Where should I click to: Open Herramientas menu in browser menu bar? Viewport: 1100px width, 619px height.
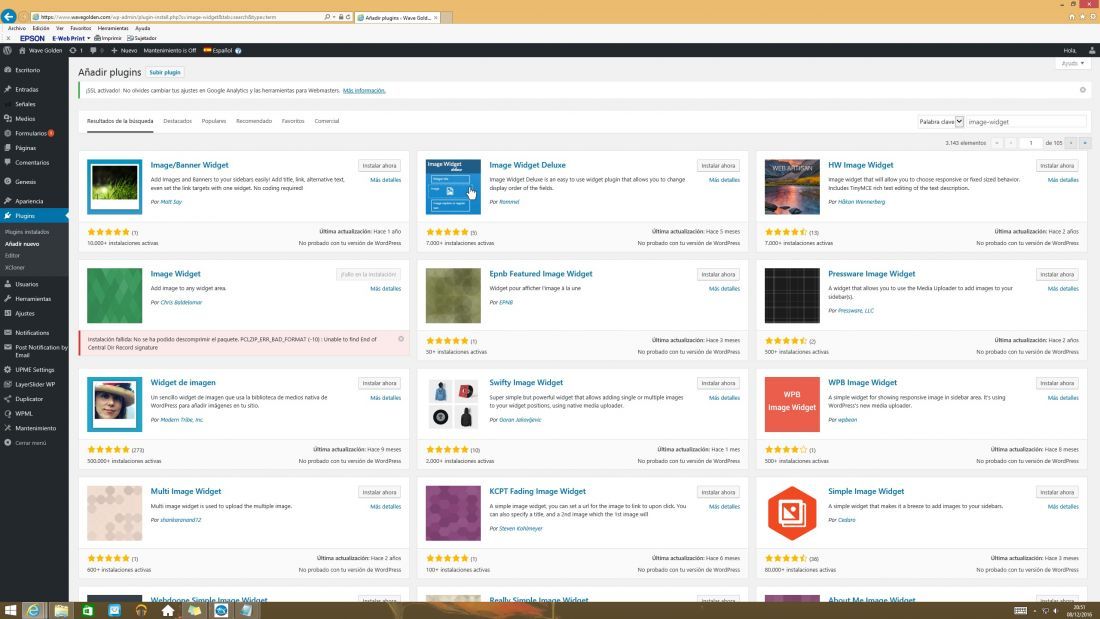(113, 28)
